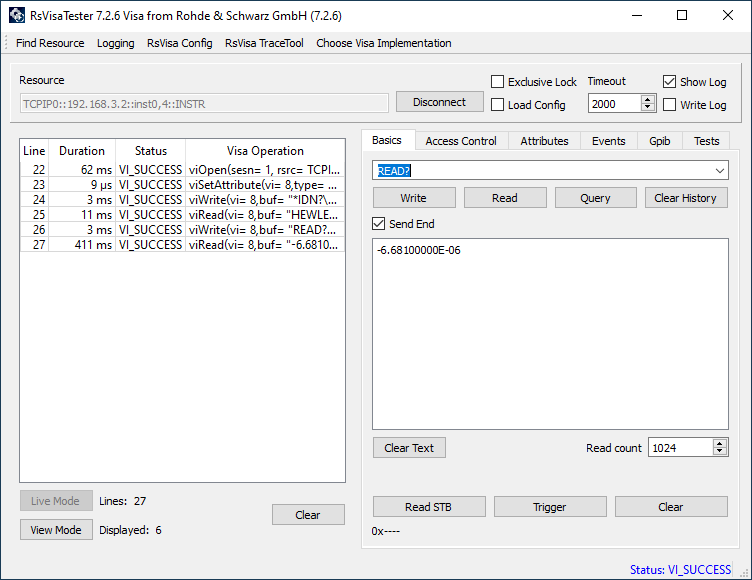Click the Displayed: 6 counter text
This screenshot has width=752, height=580.
click(130, 530)
